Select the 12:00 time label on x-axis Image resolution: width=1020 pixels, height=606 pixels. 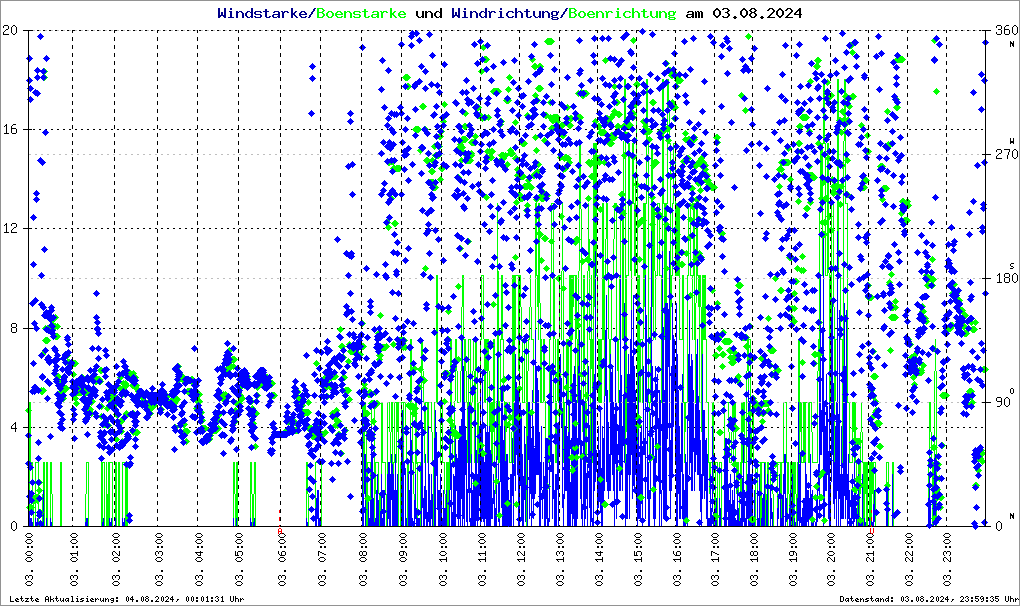tap(521, 560)
